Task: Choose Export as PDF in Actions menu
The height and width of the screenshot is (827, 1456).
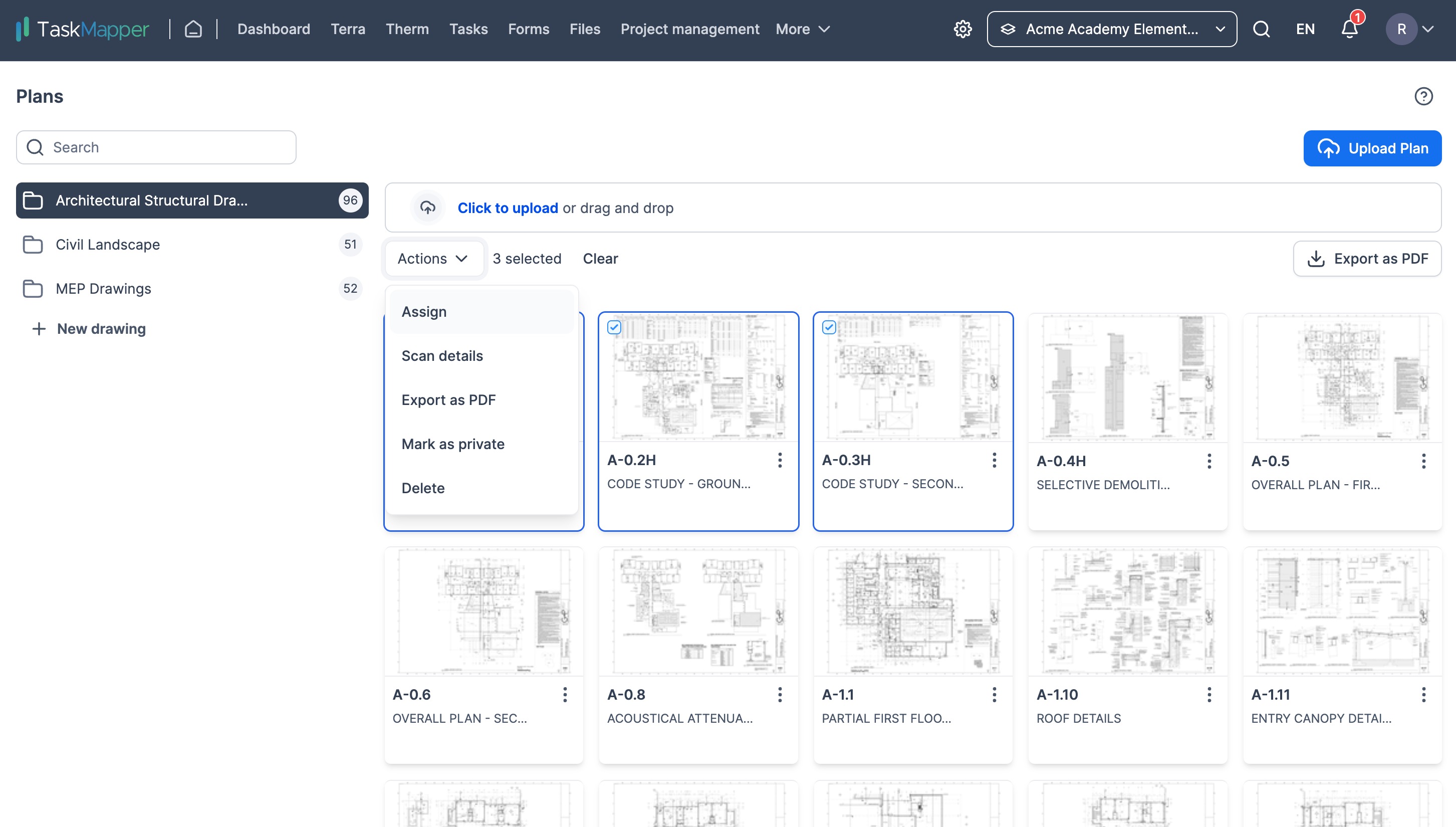Action: (x=481, y=400)
